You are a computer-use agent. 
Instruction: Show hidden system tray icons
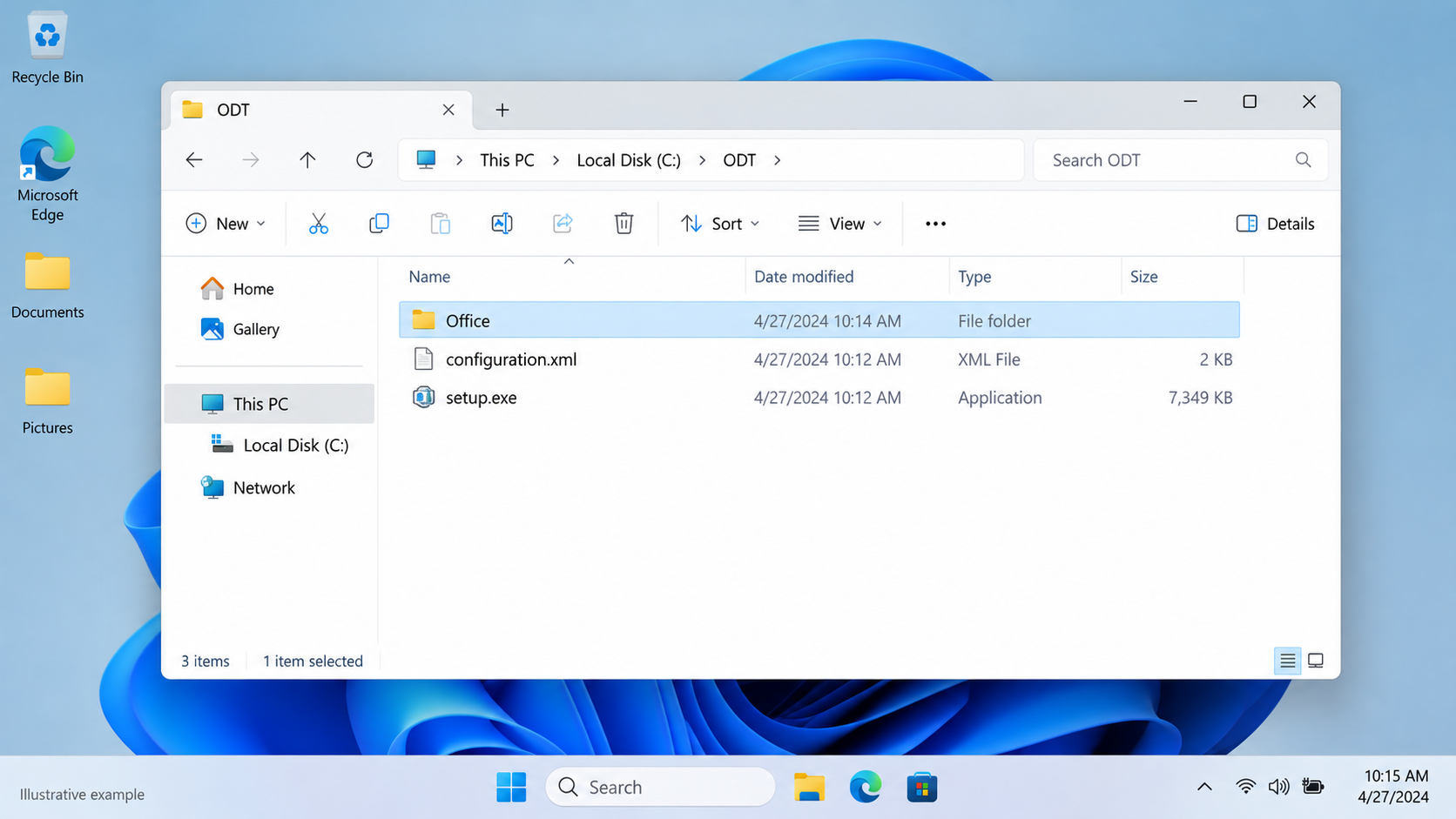(x=1204, y=787)
